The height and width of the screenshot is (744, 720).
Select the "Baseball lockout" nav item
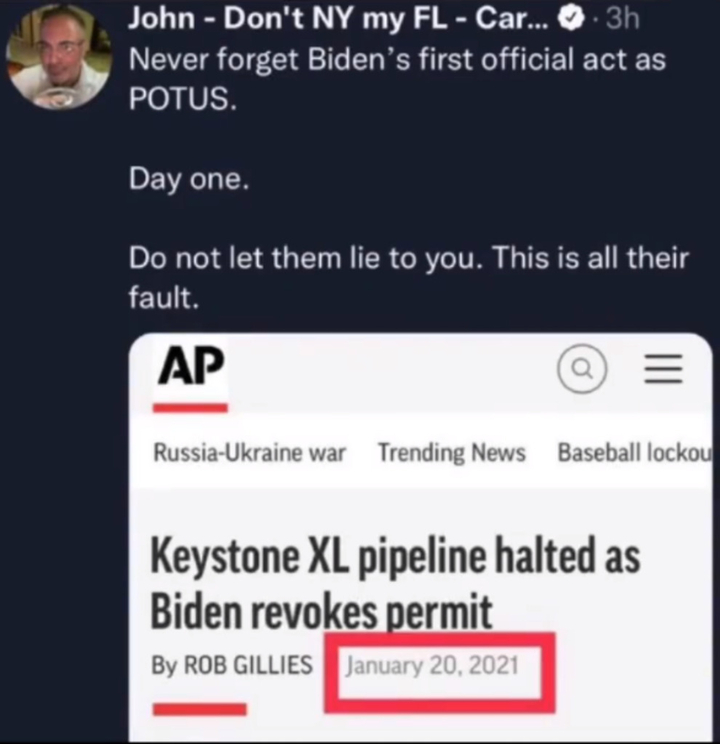pos(634,453)
